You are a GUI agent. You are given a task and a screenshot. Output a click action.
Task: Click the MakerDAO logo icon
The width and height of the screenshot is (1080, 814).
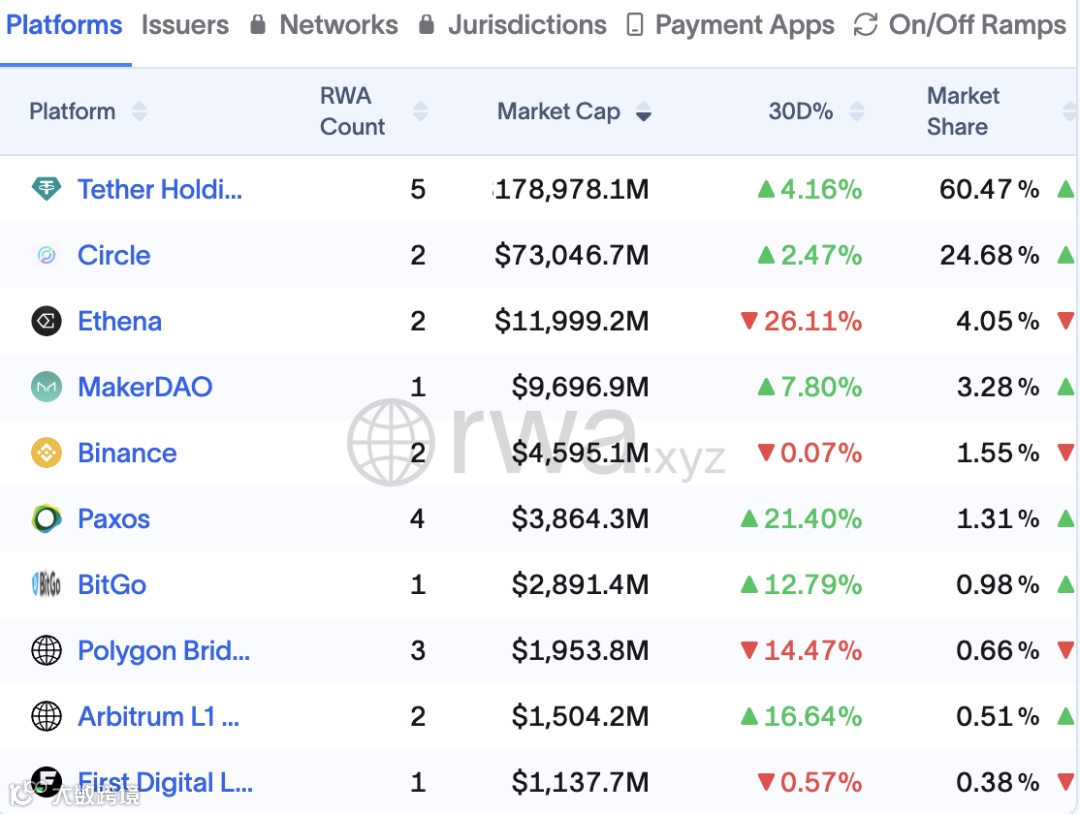pyautogui.click(x=47, y=387)
